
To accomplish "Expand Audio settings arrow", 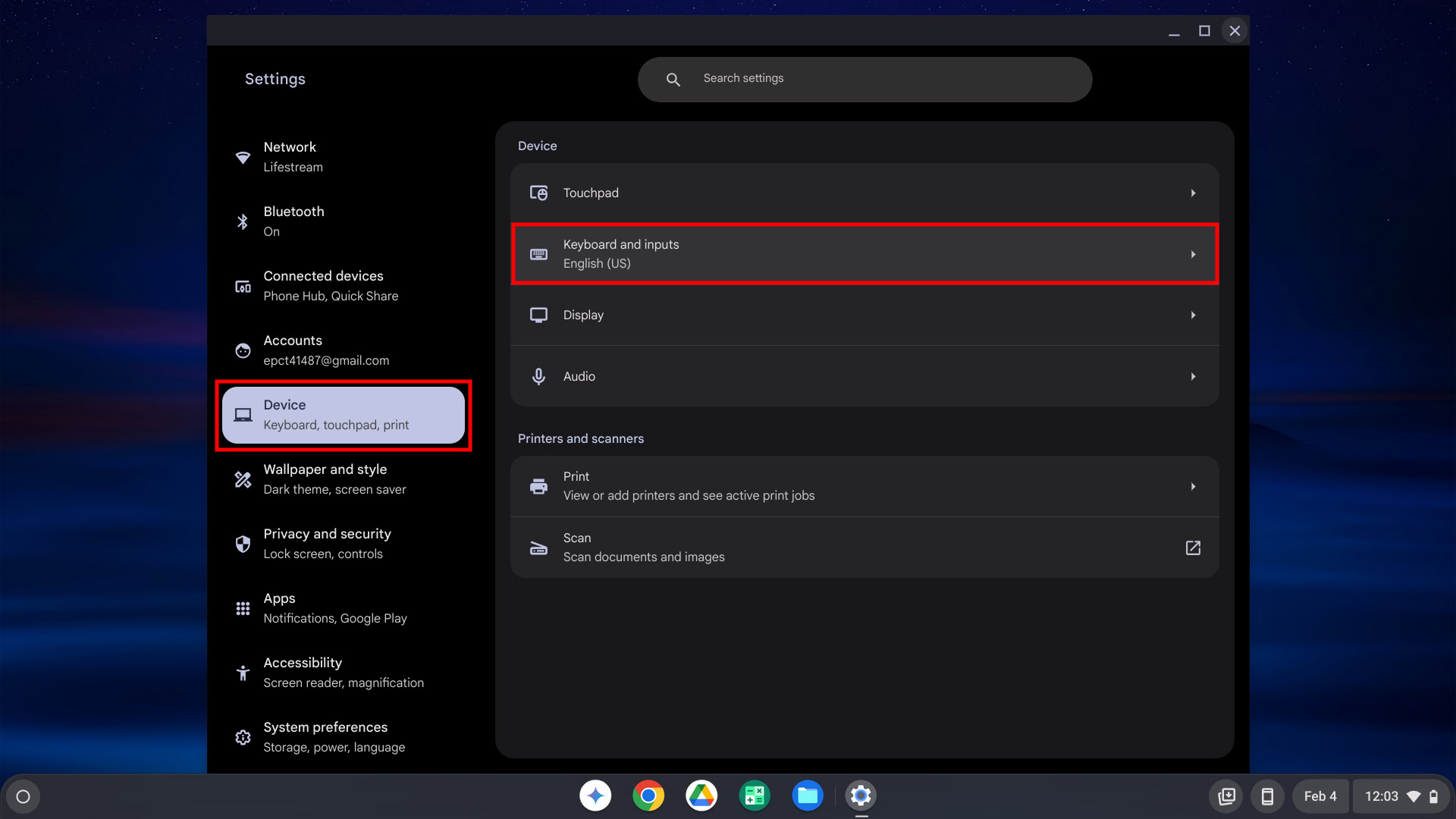I will tap(1193, 377).
